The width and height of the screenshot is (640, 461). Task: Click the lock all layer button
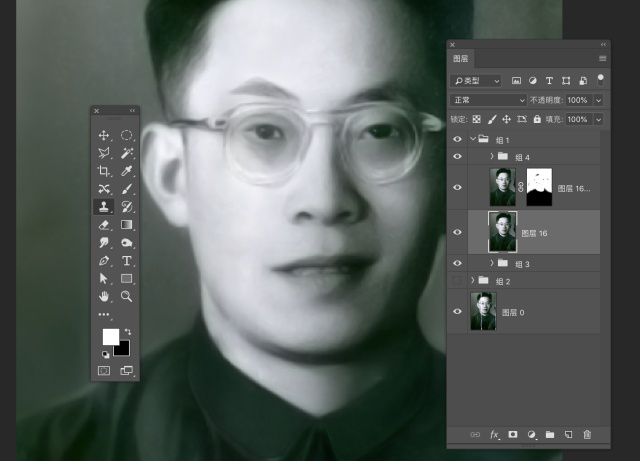537,119
